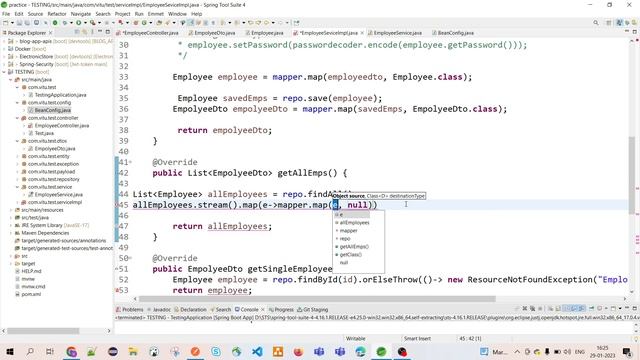This screenshot has height=360, width=640.
Task: Open the File menu
Action: coord(6,14)
